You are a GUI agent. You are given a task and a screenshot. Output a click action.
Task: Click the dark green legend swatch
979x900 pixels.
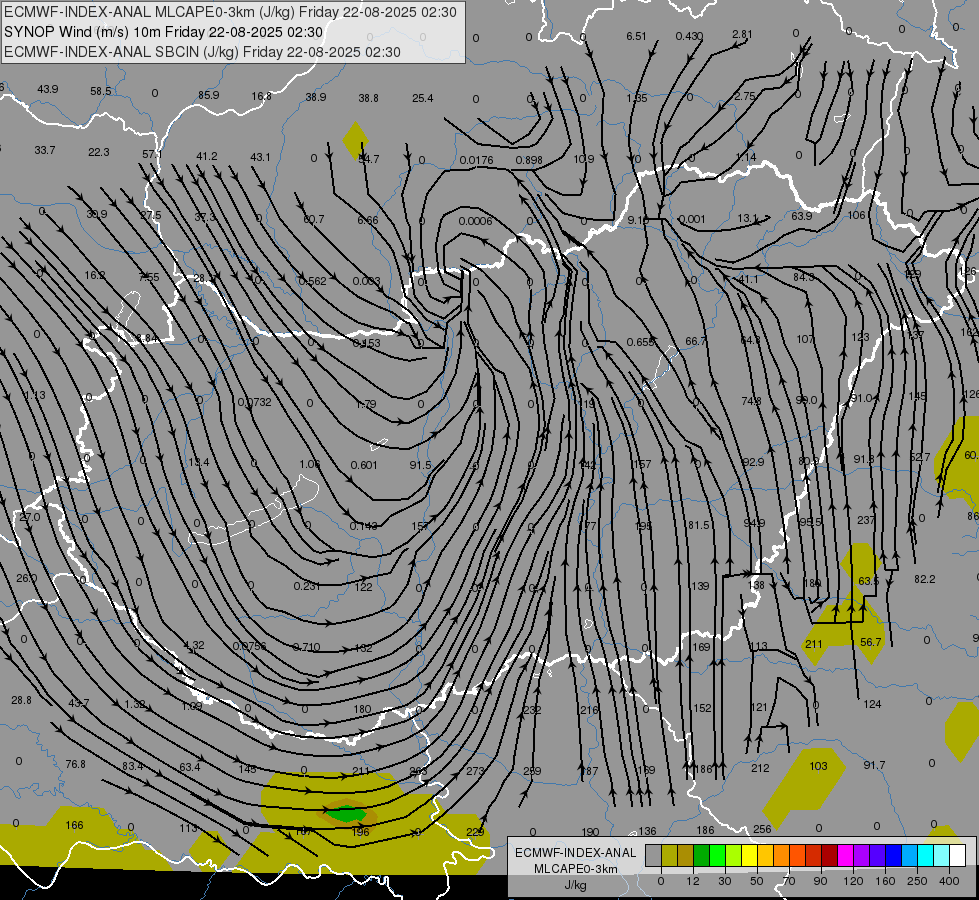coord(702,856)
